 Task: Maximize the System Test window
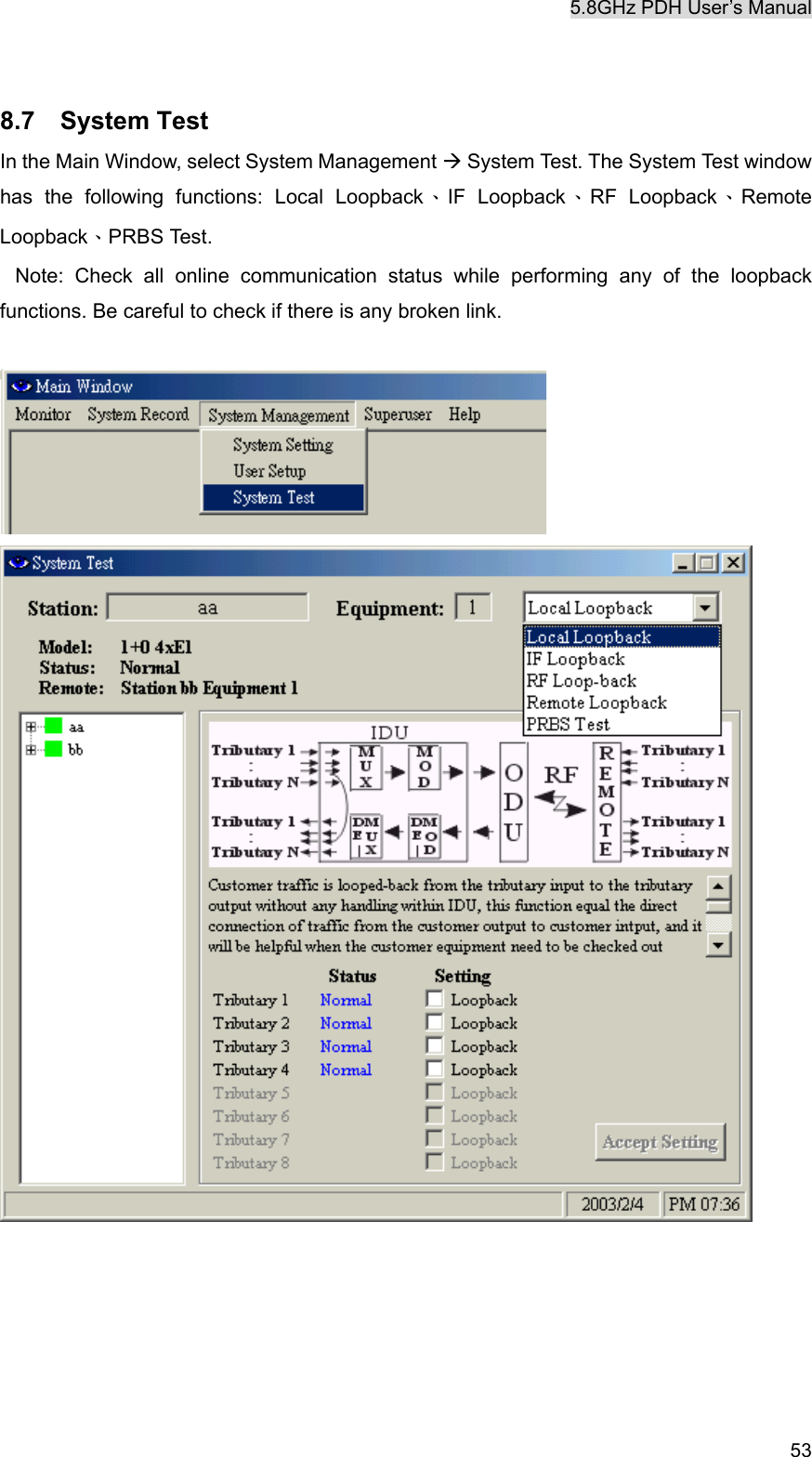(707, 563)
